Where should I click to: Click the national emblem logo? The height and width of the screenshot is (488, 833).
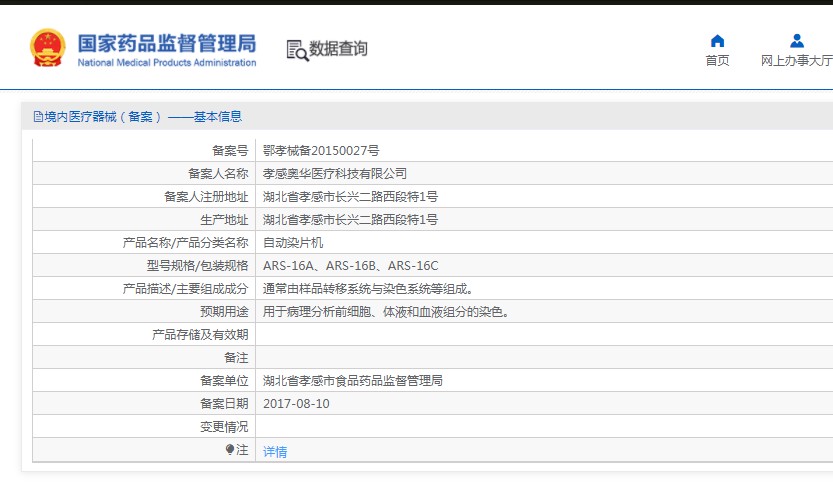[48, 48]
